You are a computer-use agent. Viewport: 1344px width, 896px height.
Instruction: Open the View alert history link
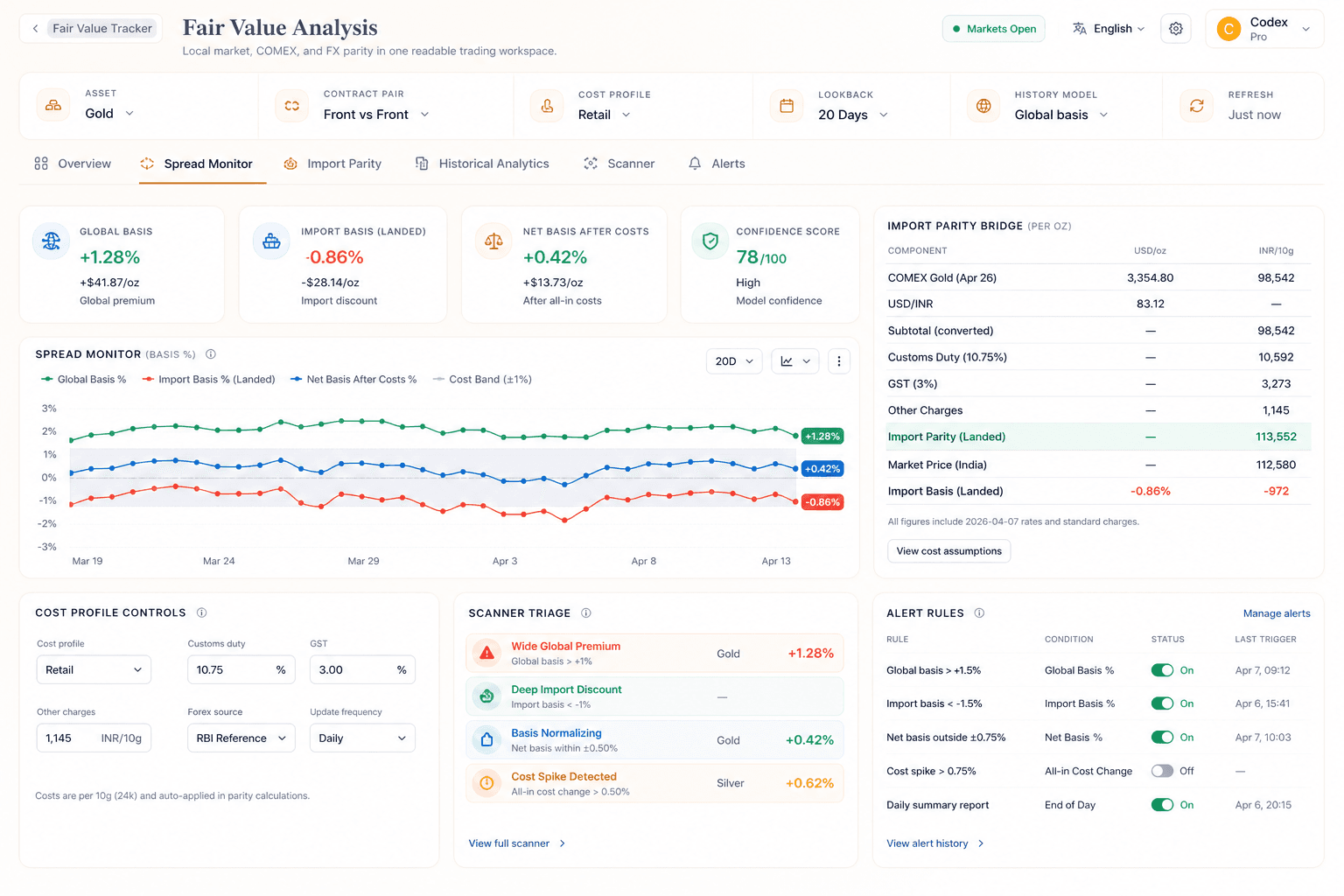pos(935,843)
